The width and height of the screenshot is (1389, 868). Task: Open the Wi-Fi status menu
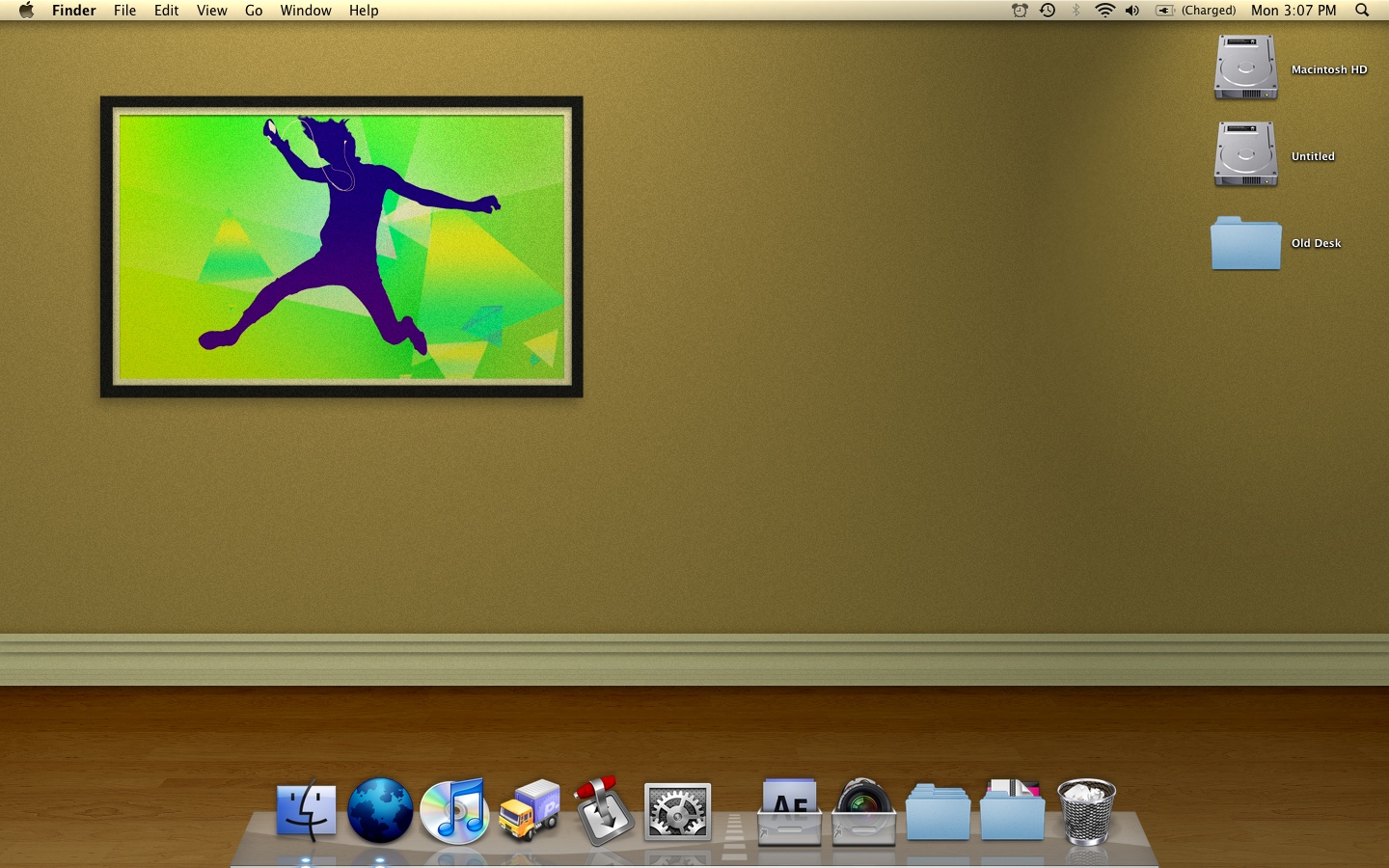(1104, 11)
